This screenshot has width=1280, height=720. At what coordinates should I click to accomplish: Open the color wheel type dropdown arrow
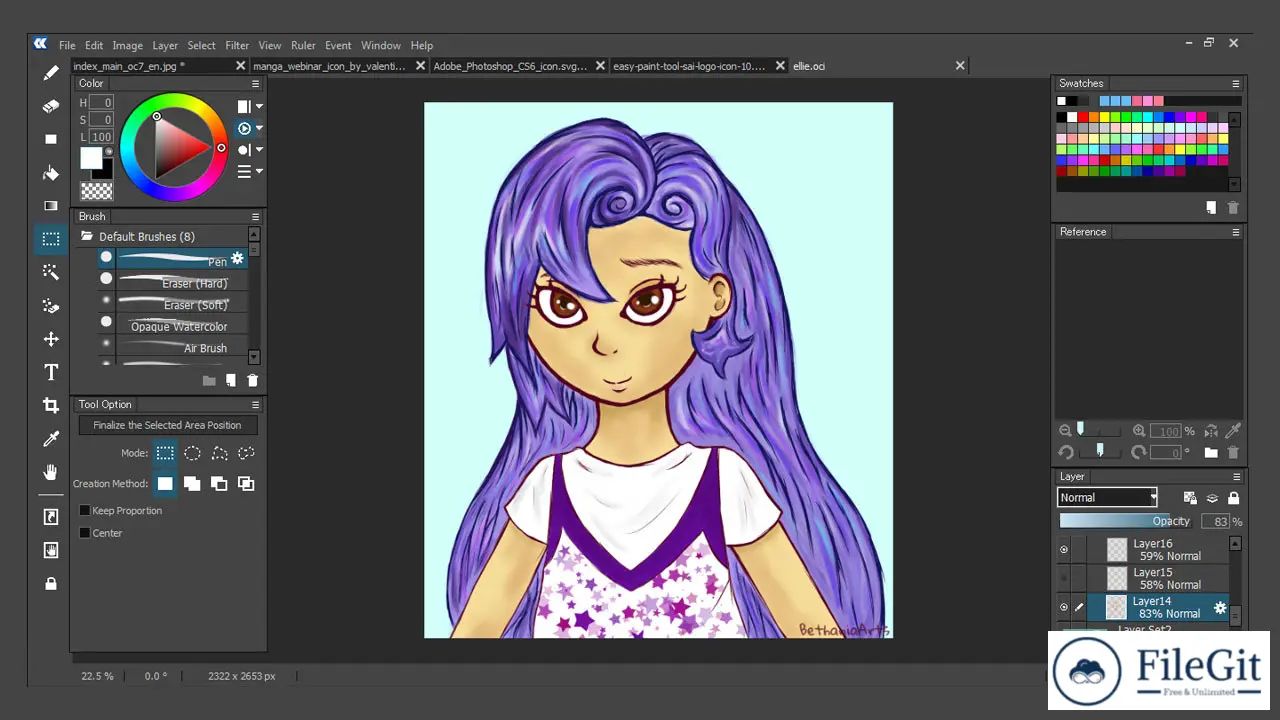pos(259,128)
